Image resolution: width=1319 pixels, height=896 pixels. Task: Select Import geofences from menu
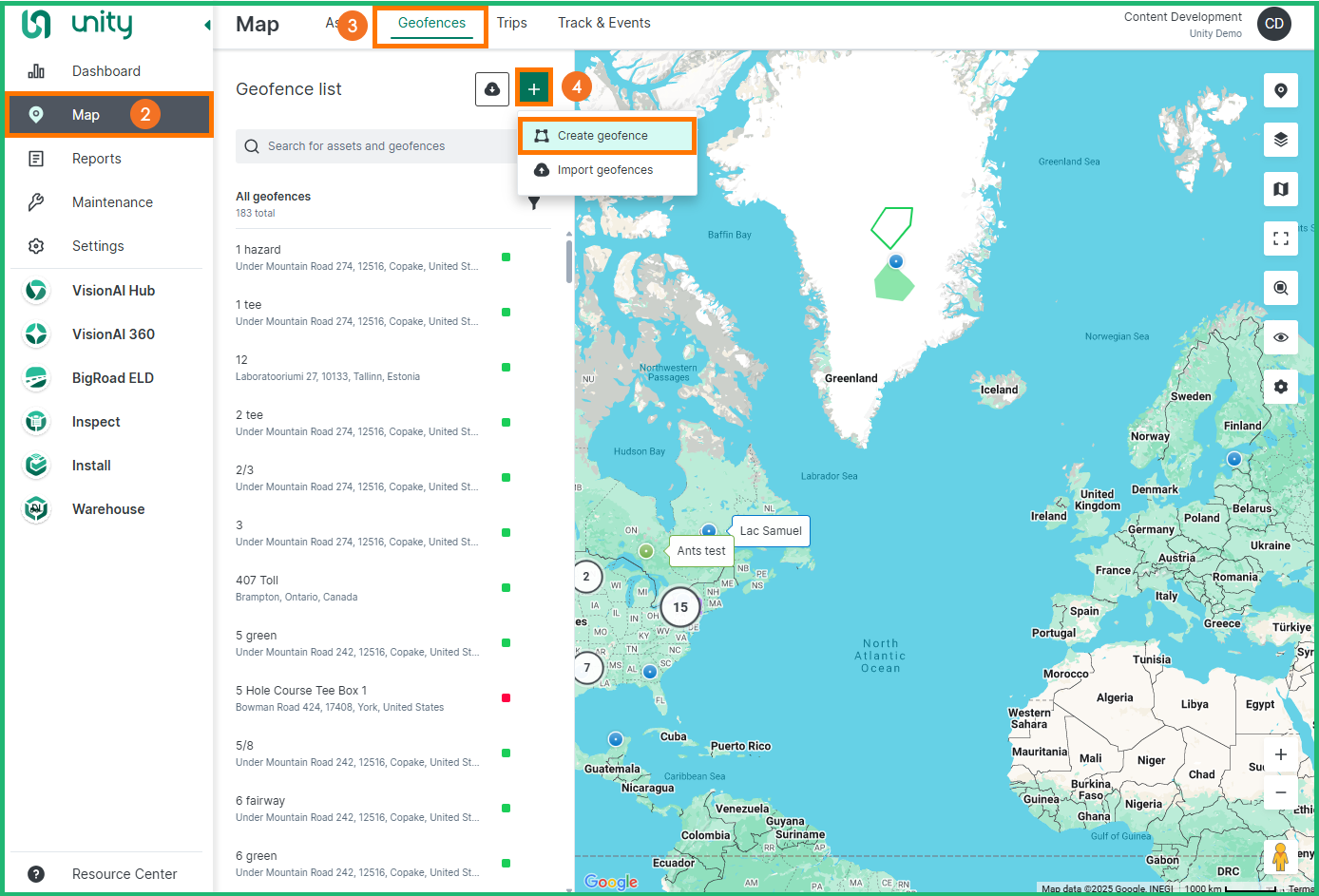[605, 170]
